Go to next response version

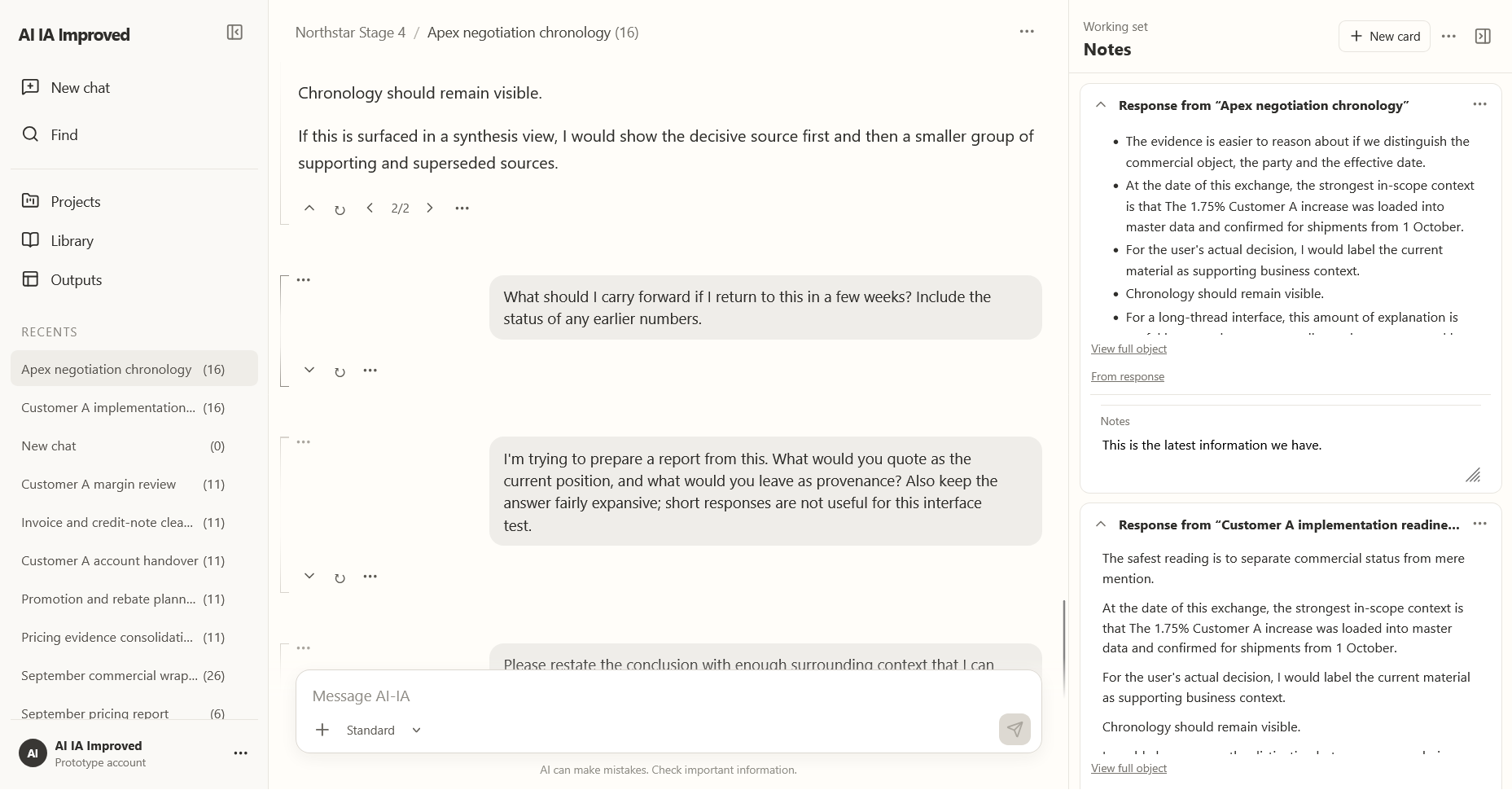[x=430, y=208]
